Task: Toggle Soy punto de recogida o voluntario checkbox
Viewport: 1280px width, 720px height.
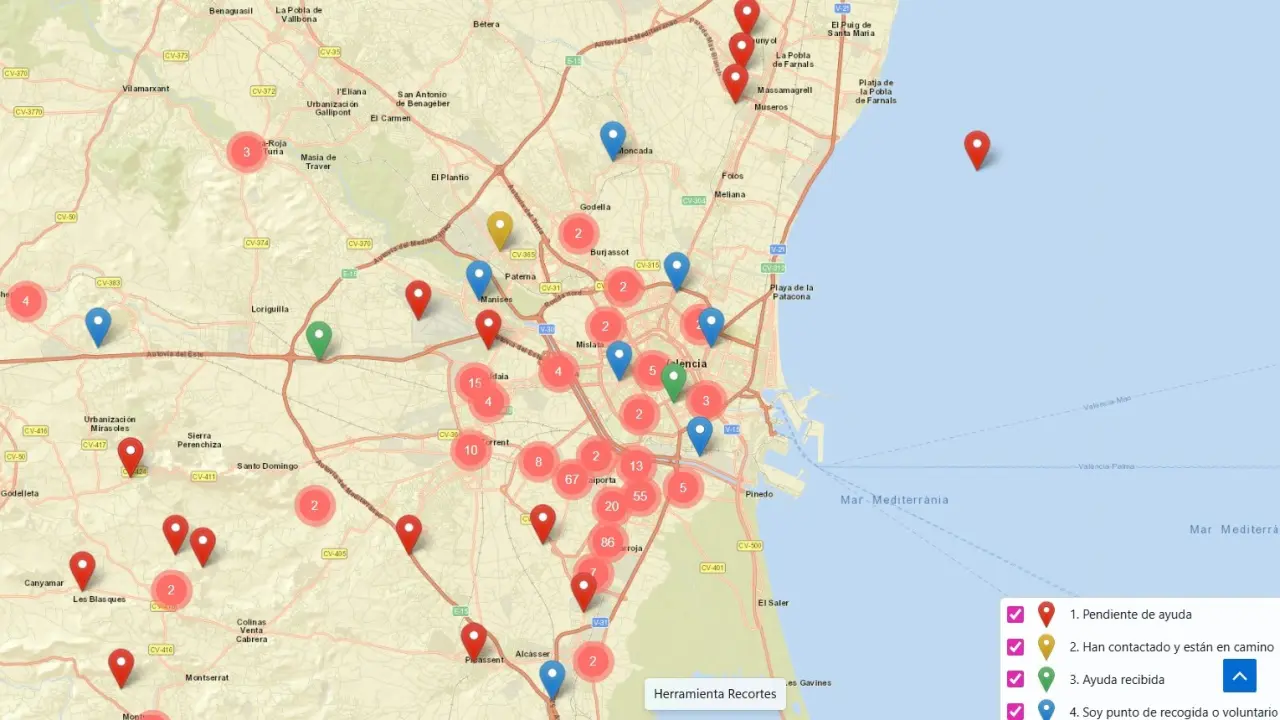Action: tap(1015, 711)
